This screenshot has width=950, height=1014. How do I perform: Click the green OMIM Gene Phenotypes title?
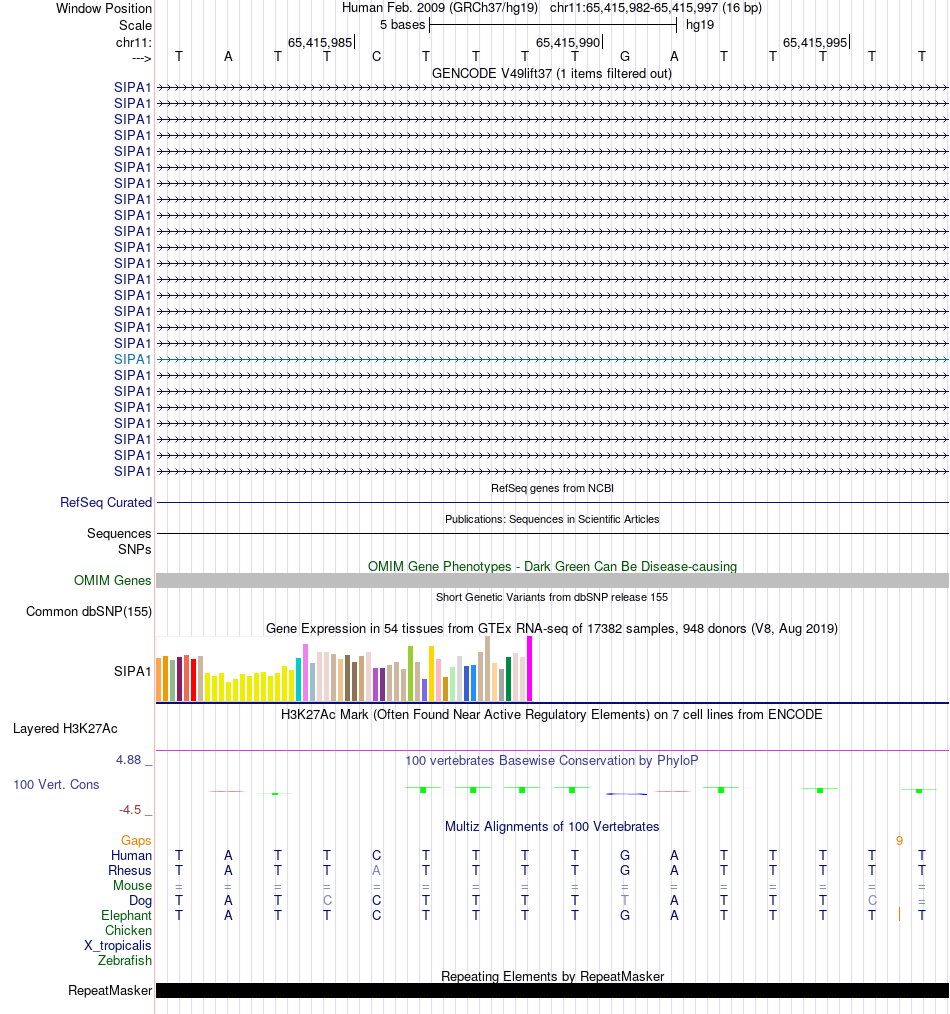tap(552, 566)
